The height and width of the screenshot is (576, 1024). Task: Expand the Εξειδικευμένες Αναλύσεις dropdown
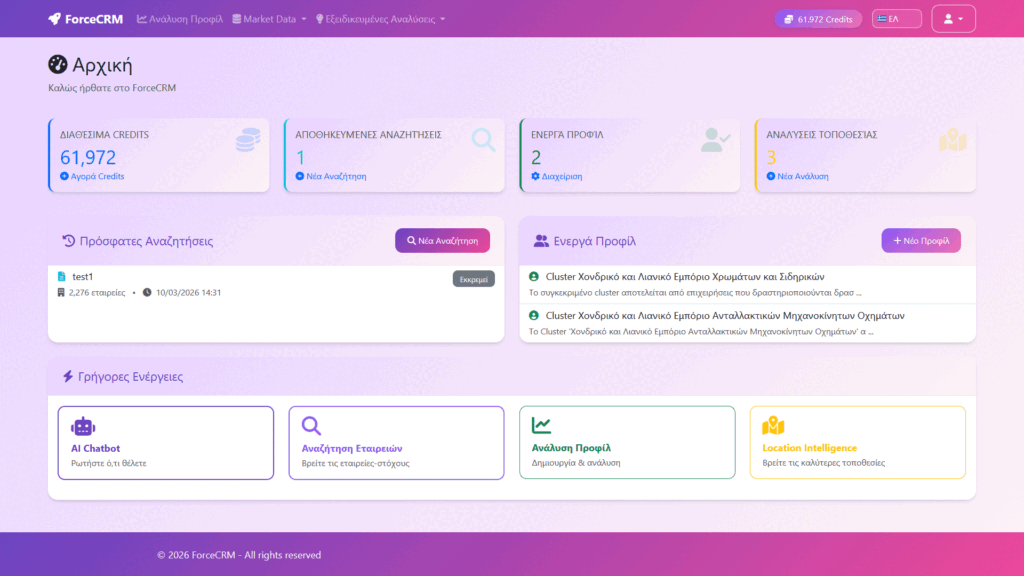point(380,19)
